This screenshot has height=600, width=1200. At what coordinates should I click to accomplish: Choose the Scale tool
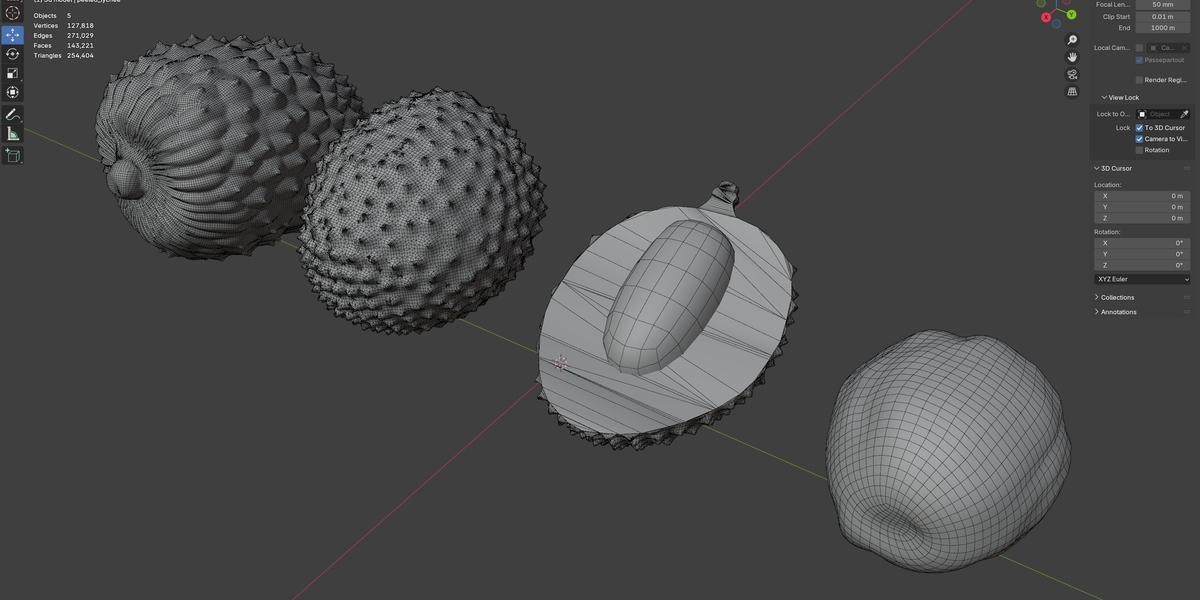(13, 73)
